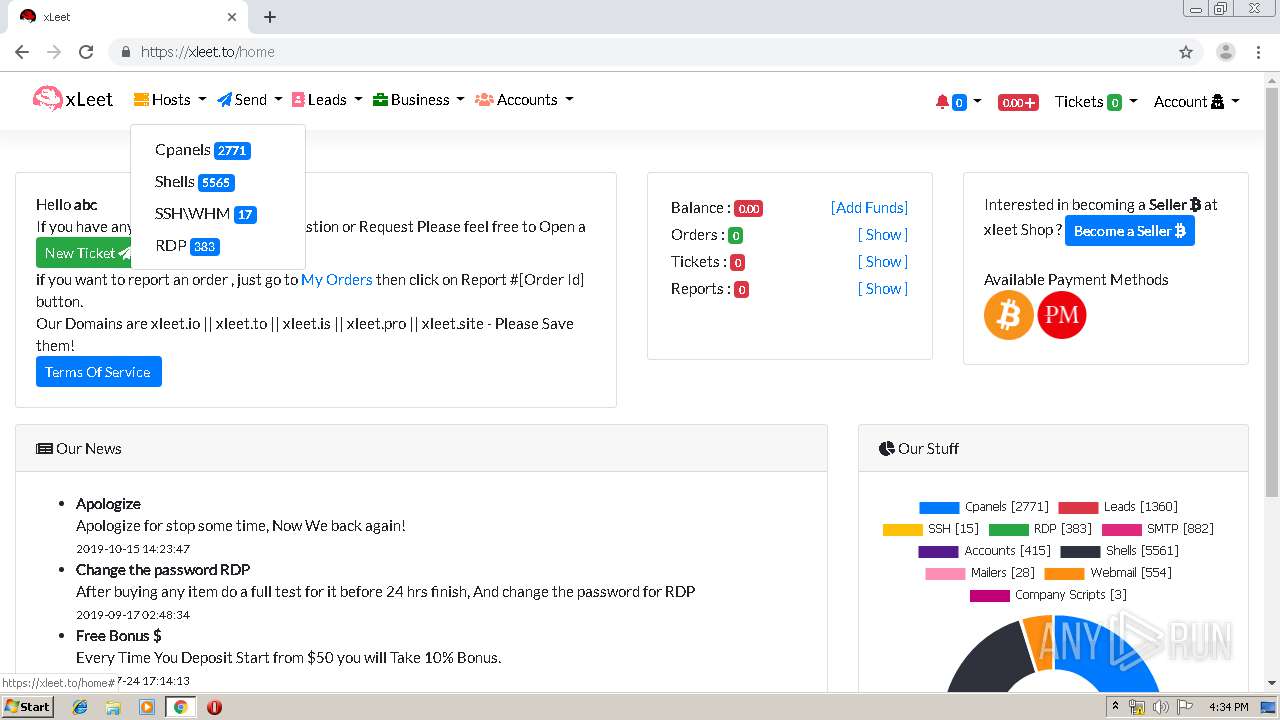
Task: Open the notifications bell icon
Action: 958,101
